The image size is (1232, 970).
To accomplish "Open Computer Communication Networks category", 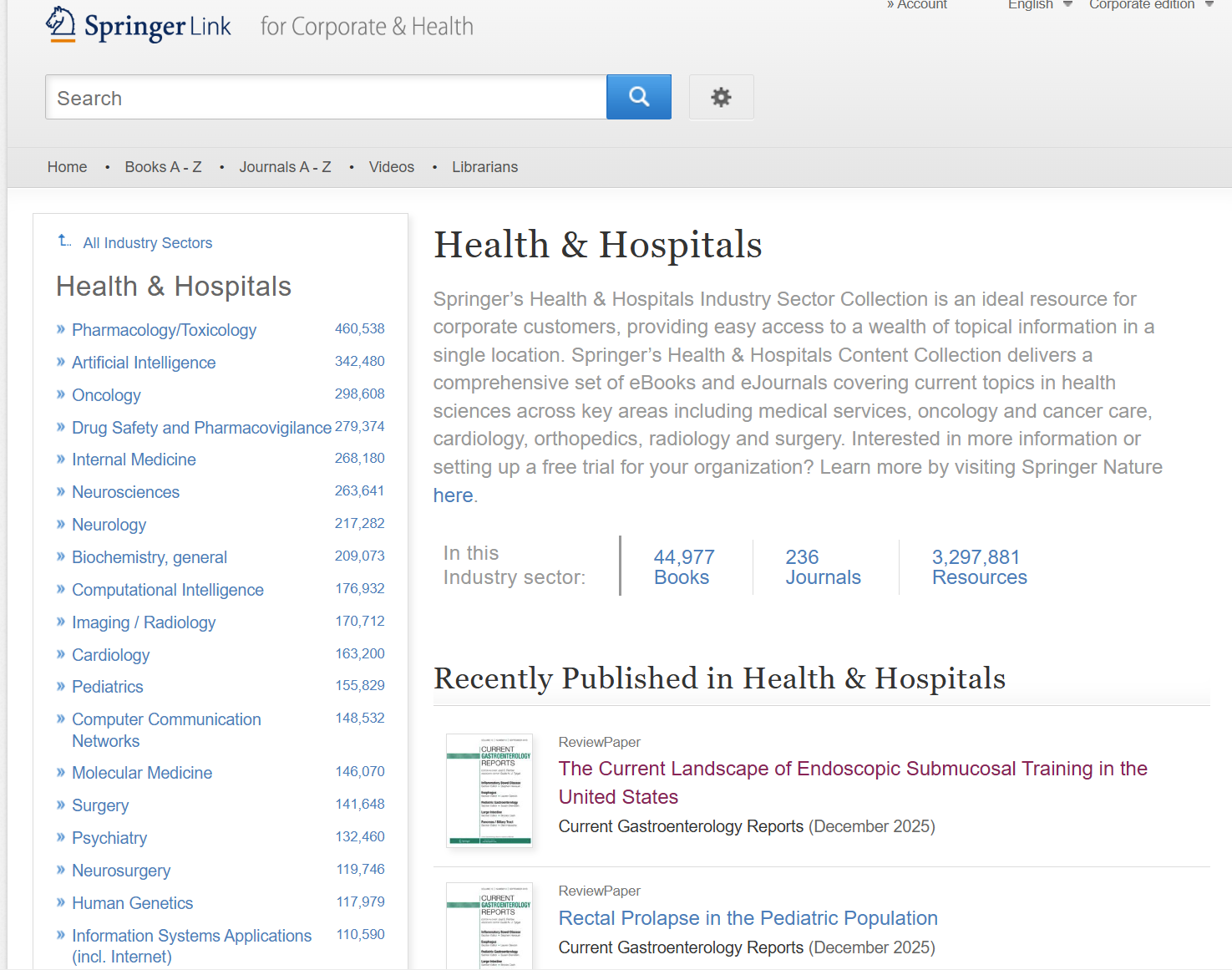I will pyautogui.click(x=166, y=730).
